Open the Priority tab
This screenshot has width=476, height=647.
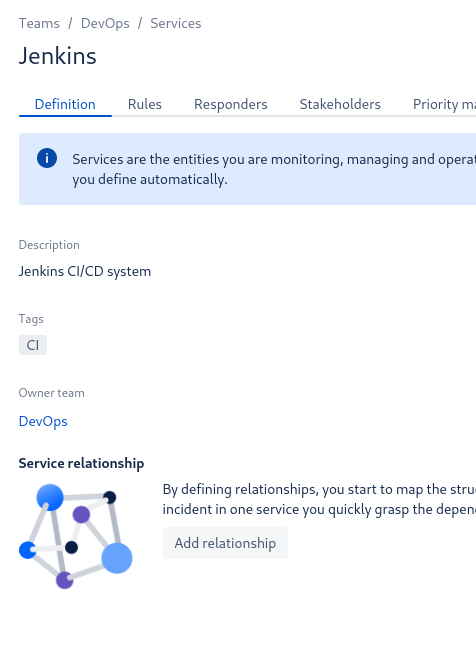[x=444, y=104]
